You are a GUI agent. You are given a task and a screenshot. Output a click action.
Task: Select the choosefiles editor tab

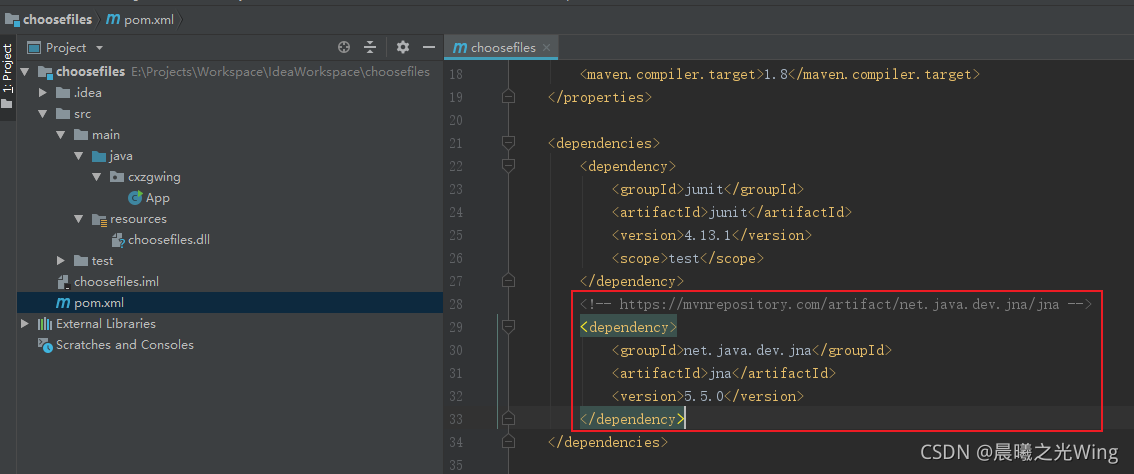pyautogui.click(x=502, y=48)
